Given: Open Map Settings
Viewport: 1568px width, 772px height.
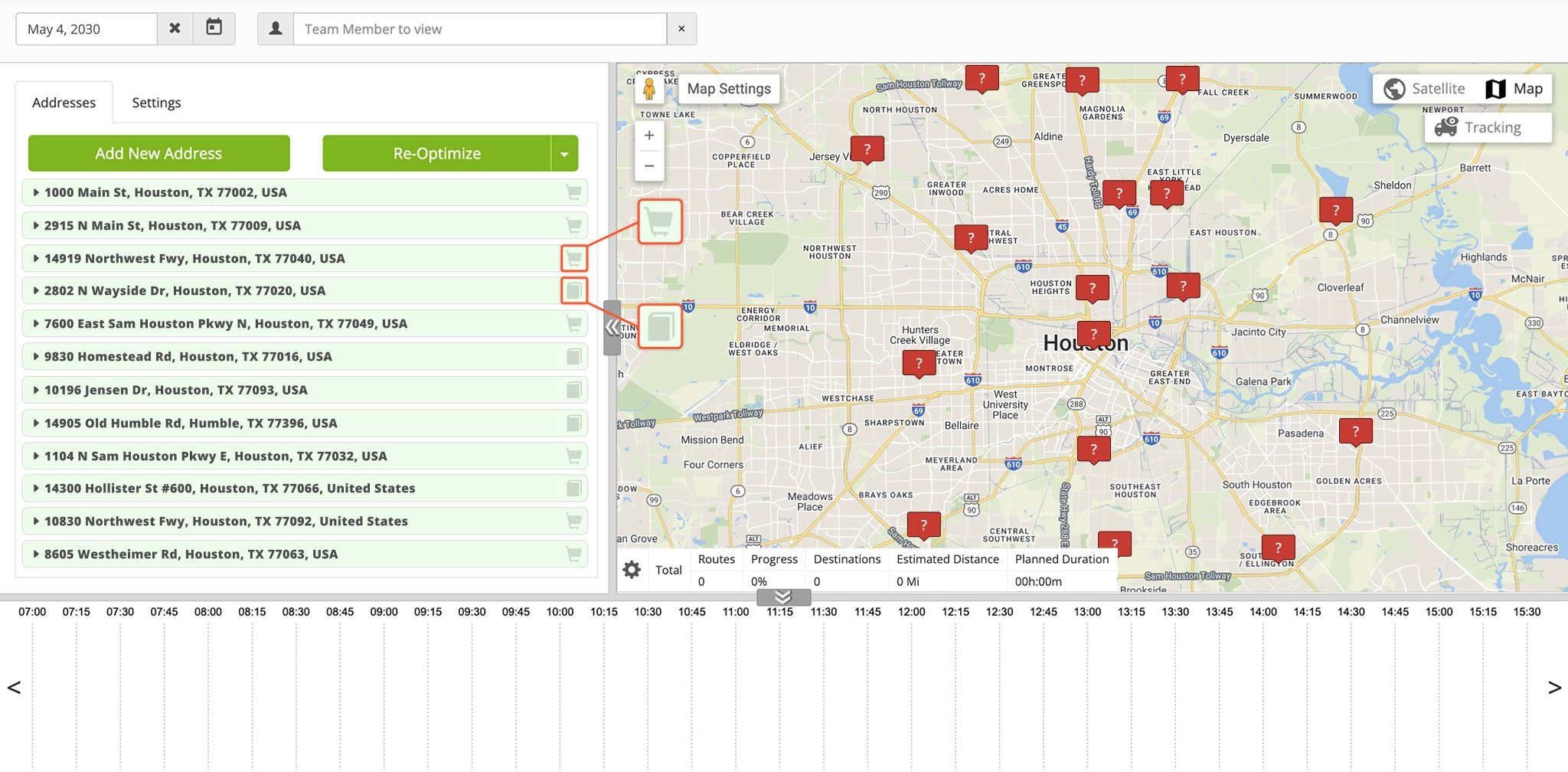Looking at the screenshot, I should [x=728, y=89].
